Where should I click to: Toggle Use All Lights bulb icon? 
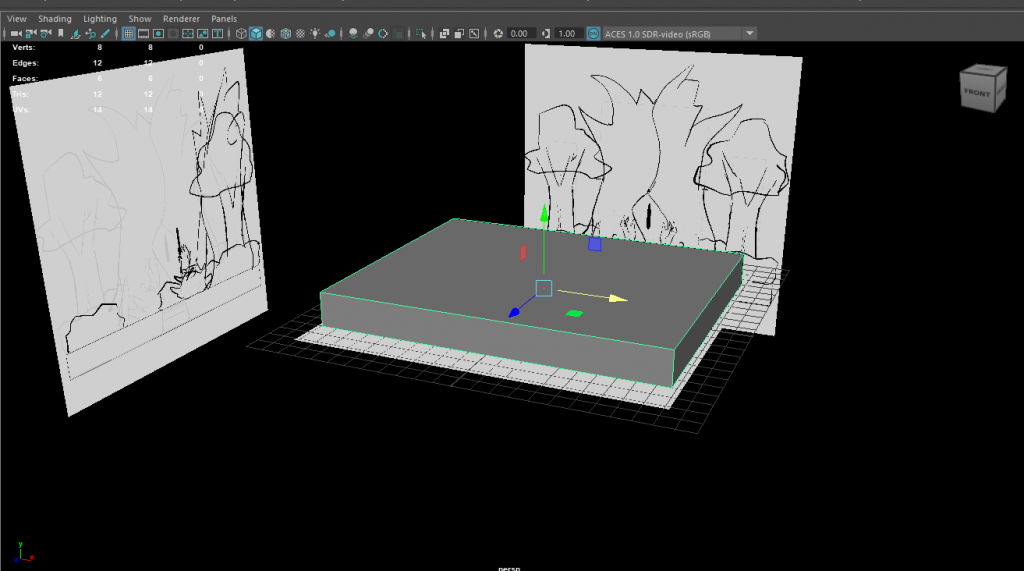[315, 33]
